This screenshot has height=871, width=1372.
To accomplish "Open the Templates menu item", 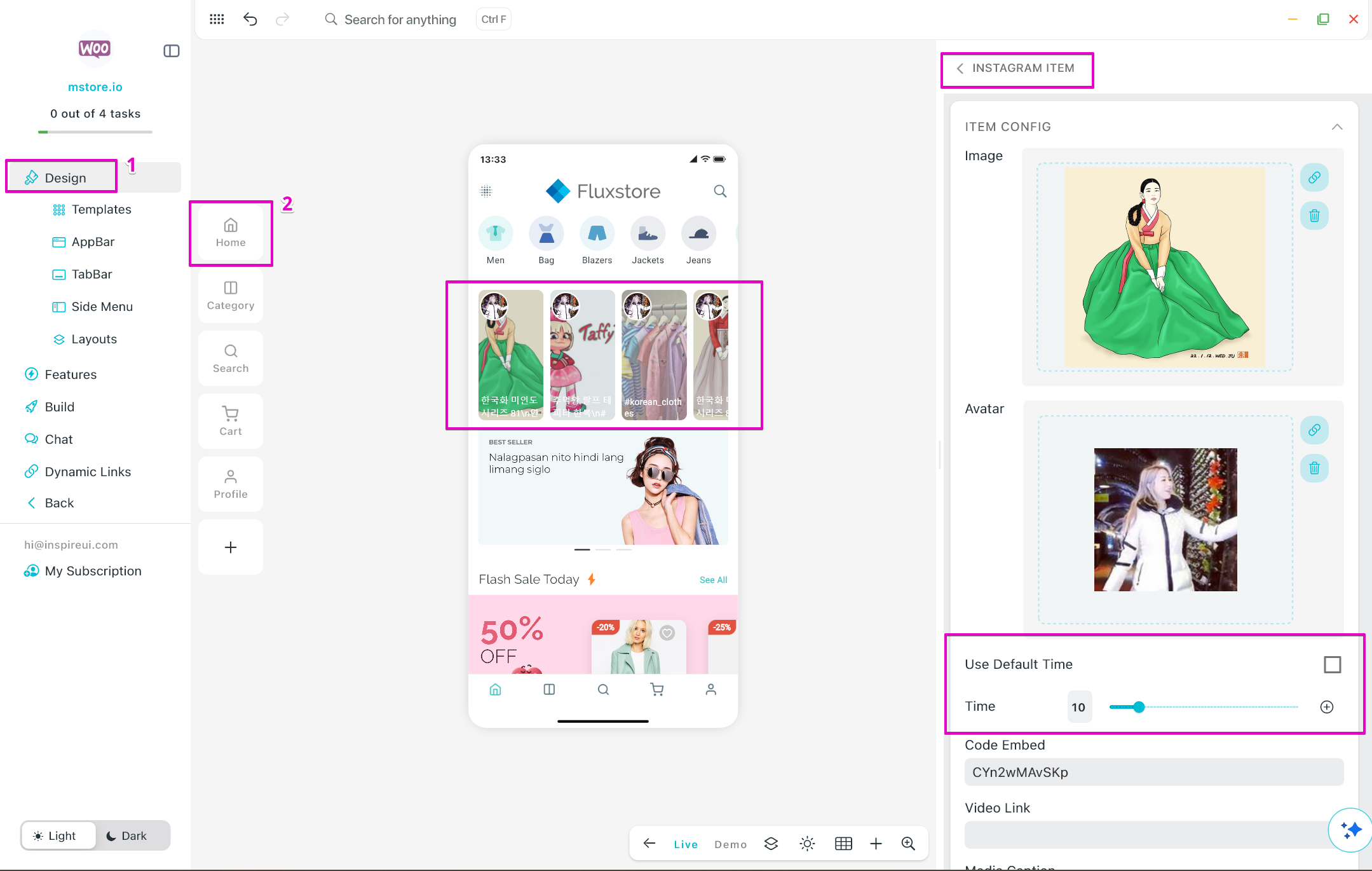I will pyautogui.click(x=101, y=209).
